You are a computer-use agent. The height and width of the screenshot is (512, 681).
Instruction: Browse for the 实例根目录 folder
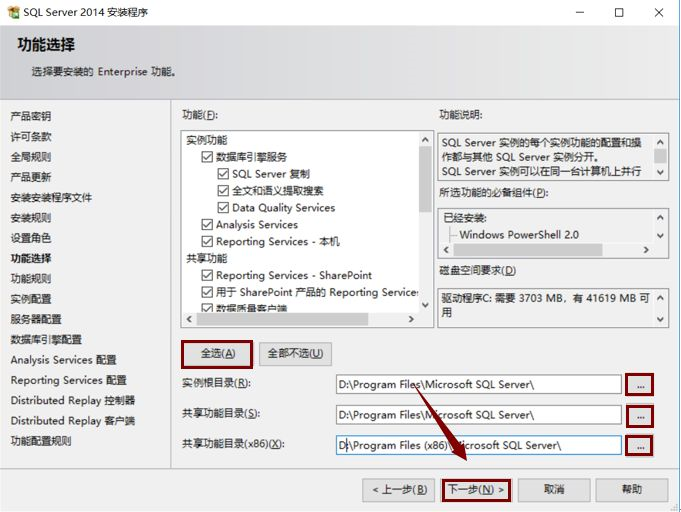pos(640,385)
